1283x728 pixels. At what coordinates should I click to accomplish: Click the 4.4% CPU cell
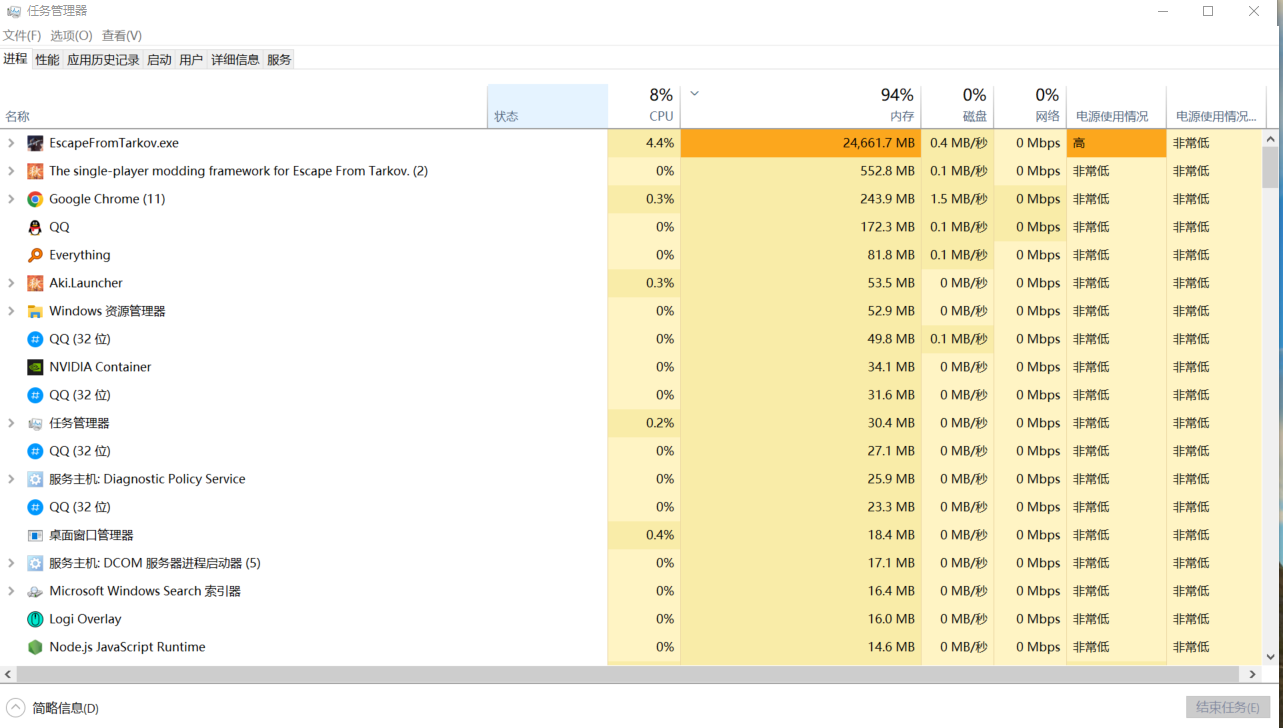[x=644, y=143]
